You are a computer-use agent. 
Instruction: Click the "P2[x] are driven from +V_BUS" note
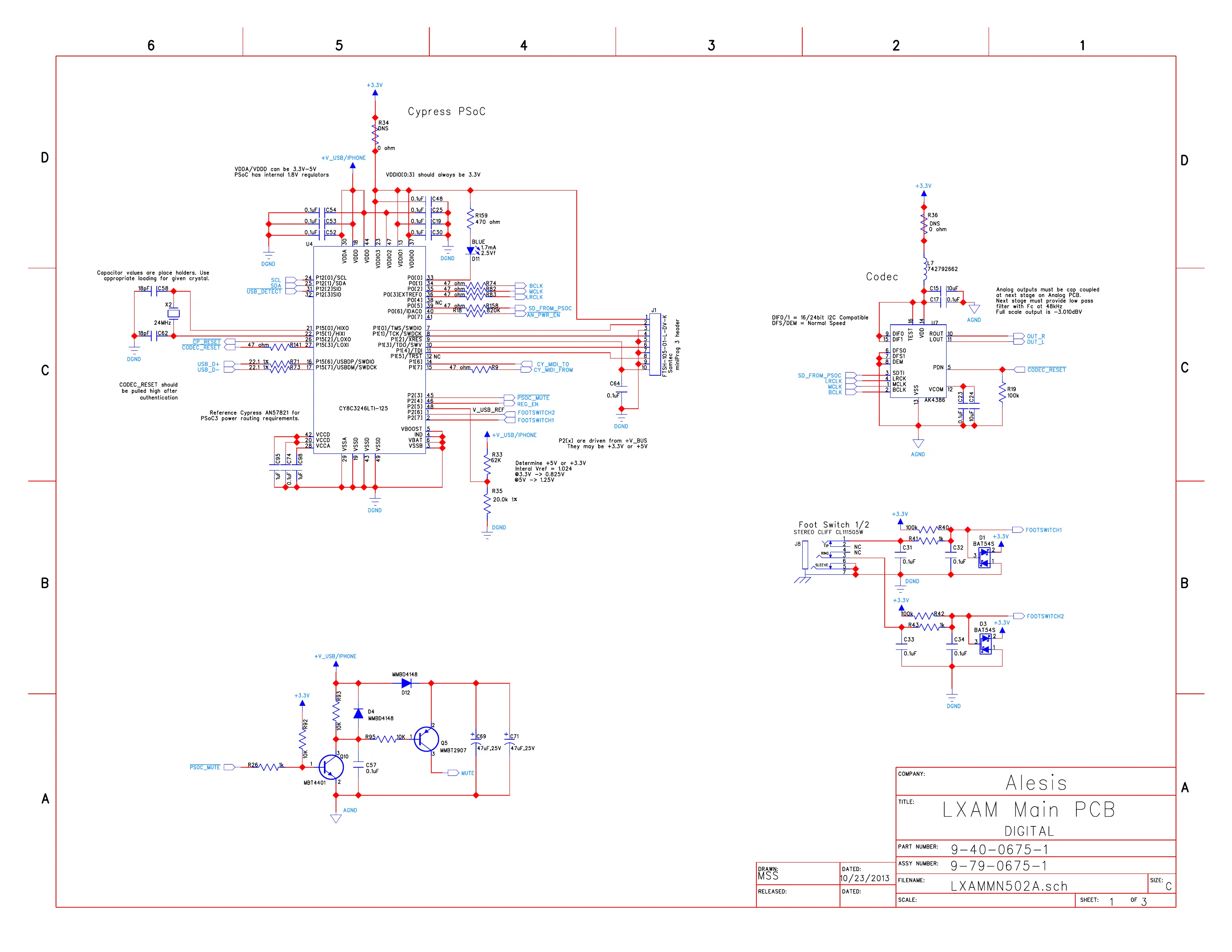pyautogui.click(x=603, y=443)
